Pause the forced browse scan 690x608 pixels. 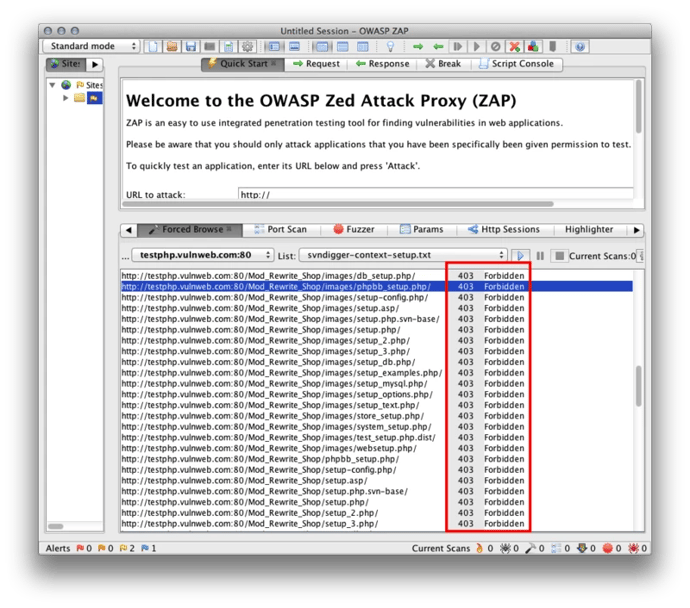coord(541,256)
